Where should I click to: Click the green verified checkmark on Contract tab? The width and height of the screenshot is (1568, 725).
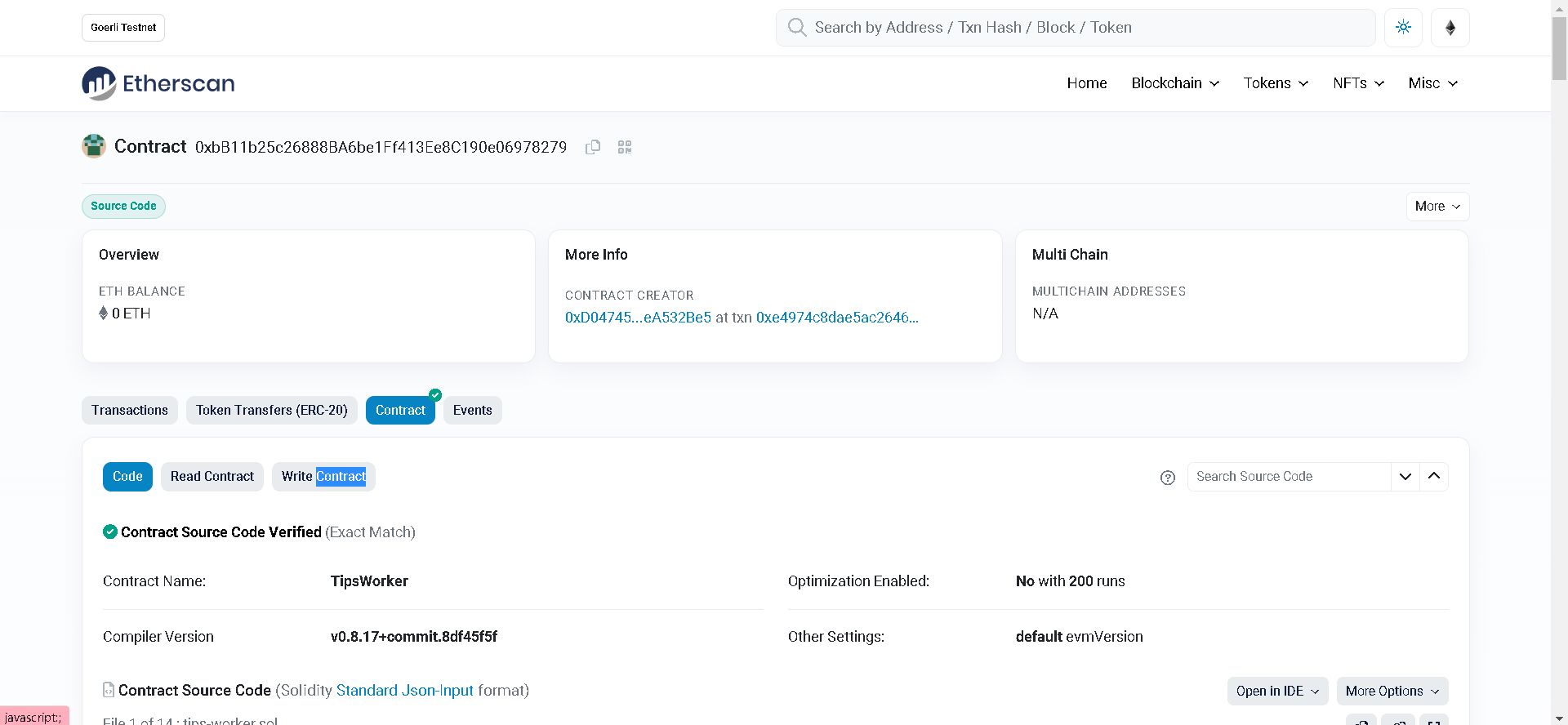[x=435, y=395]
